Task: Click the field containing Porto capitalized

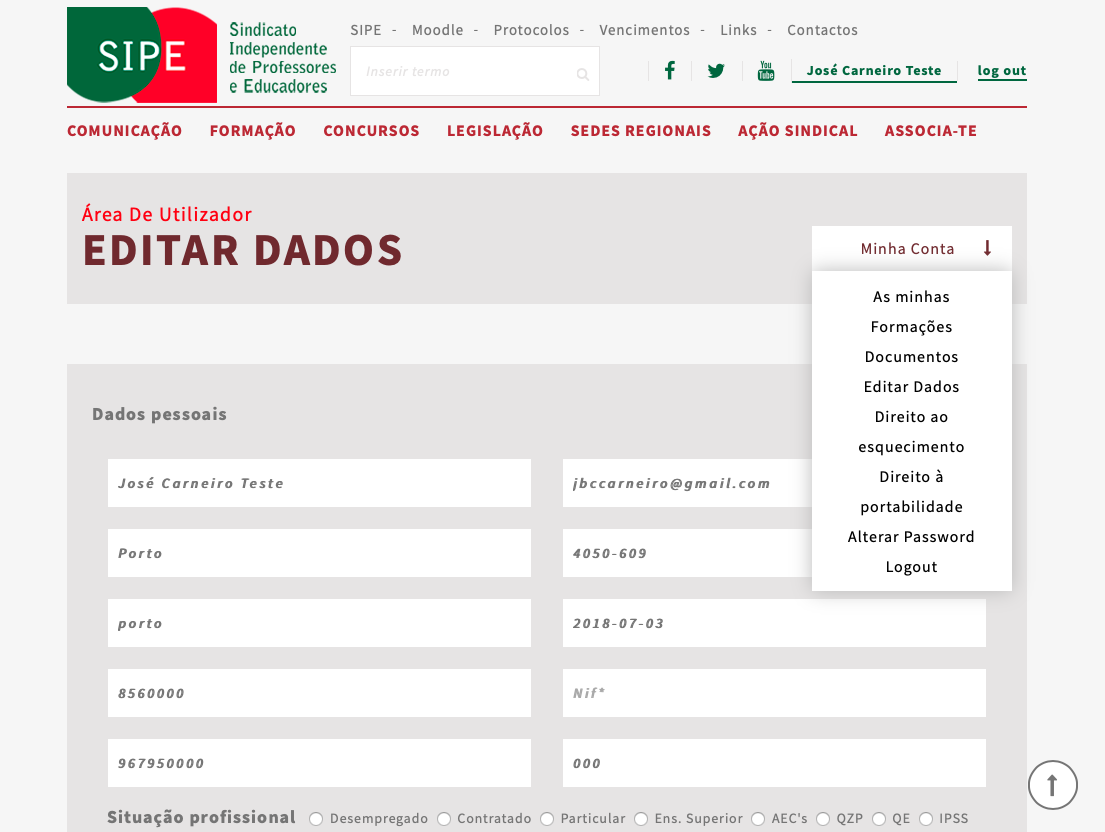Action: 319,553
